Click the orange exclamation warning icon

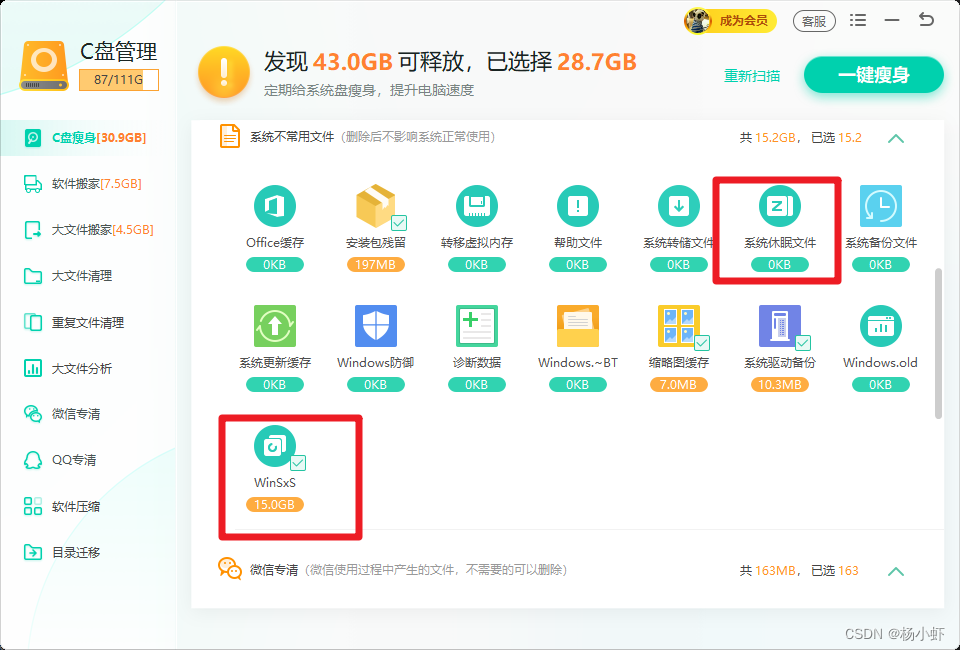[x=224, y=73]
